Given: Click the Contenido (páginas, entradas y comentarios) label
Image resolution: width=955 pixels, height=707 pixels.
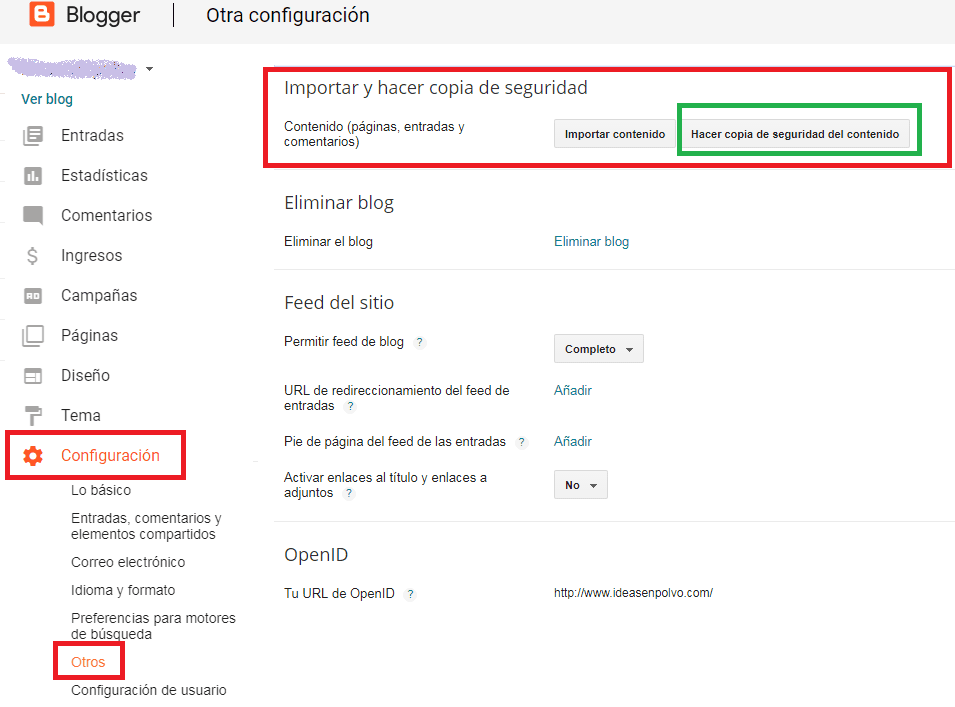Looking at the screenshot, I should click(x=374, y=134).
